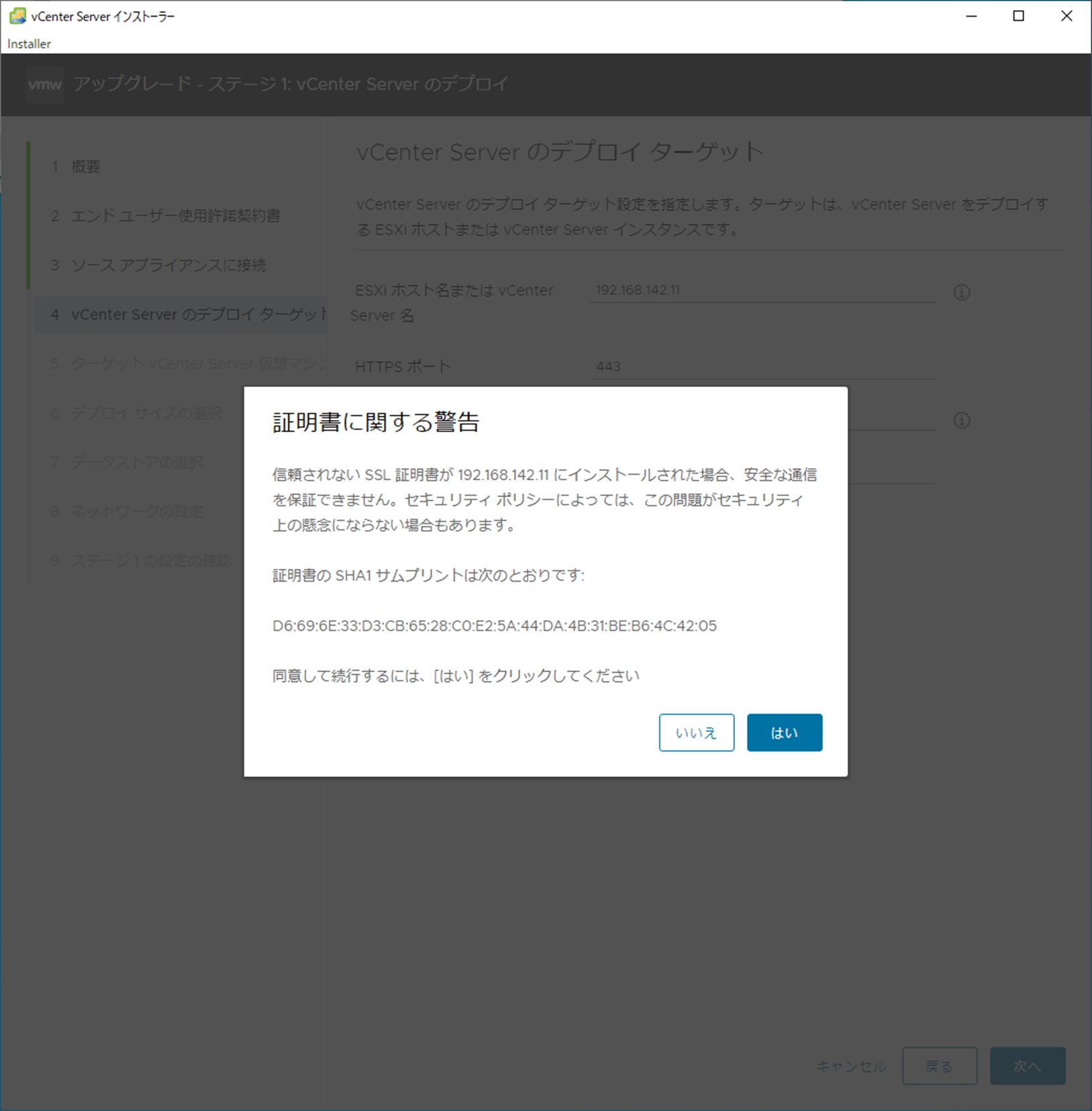The height and width of the screenshot is (1111, 1092).
Task: Close the vCenter Server installer window
Action: click(x=1066, y=16)
